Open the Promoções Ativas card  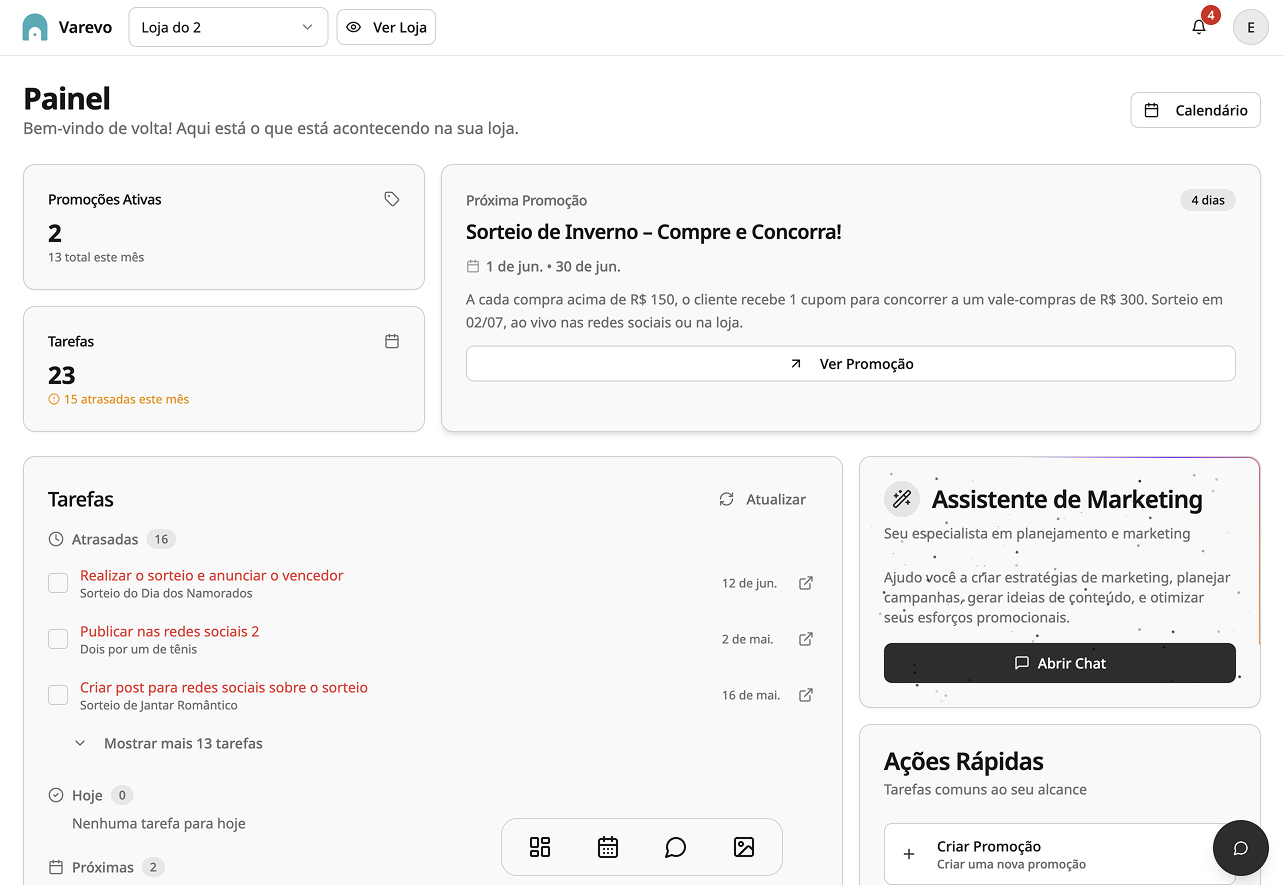[224, 227]
